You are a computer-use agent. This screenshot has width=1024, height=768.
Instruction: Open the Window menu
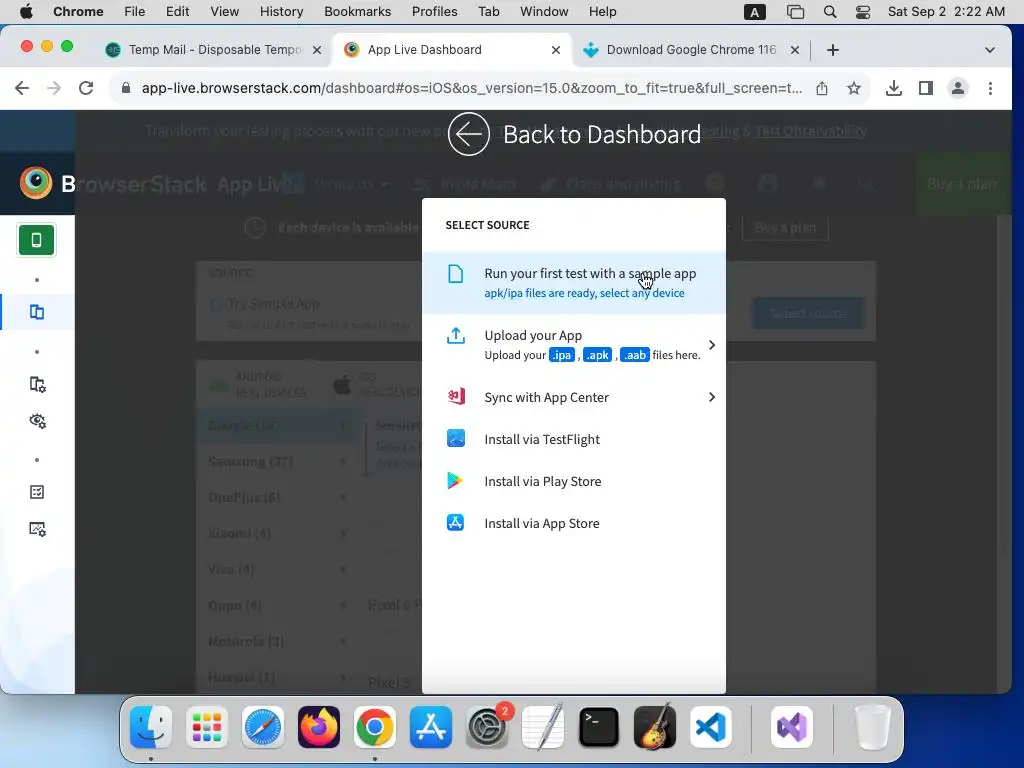[x=544, y=11]
